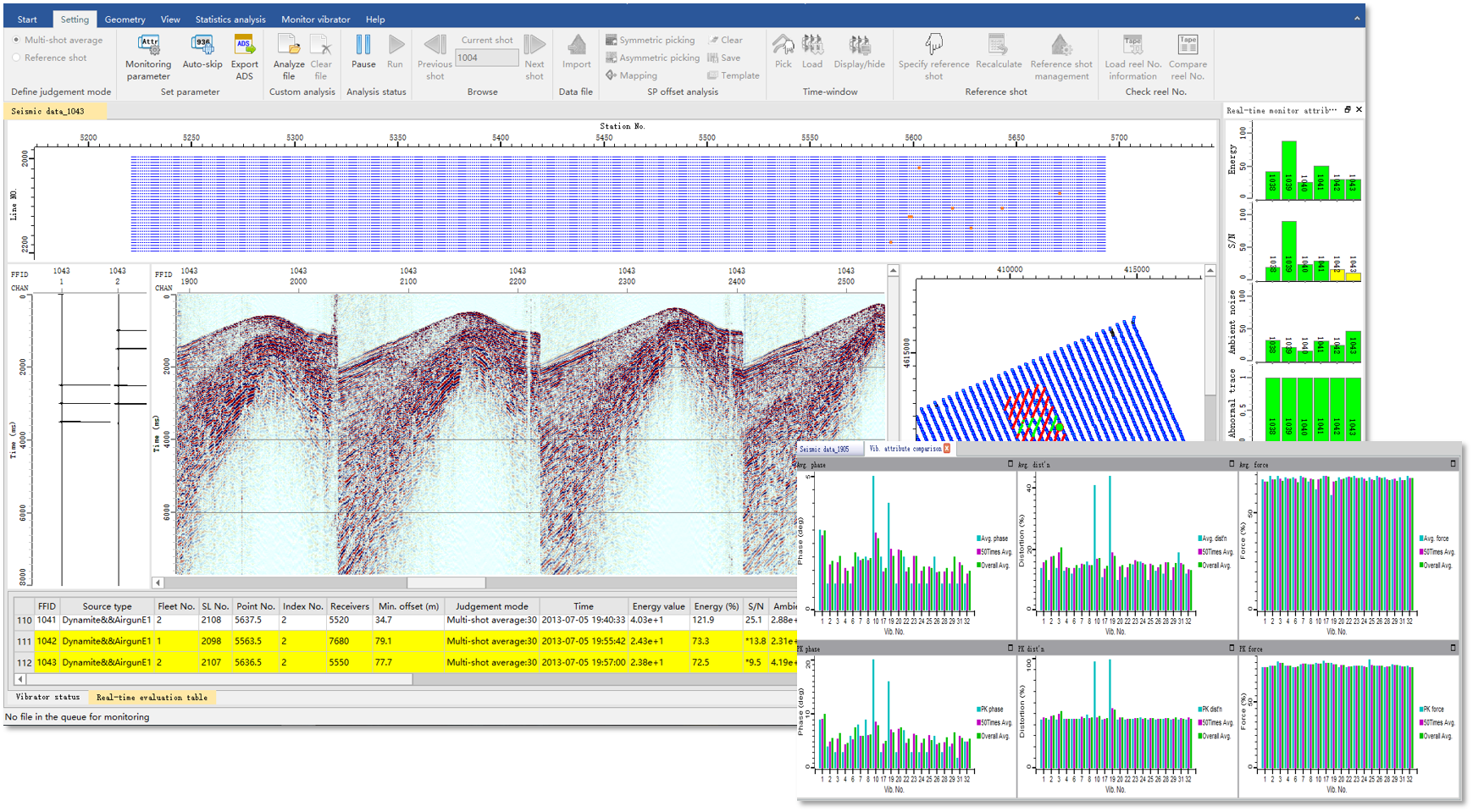Screen dimensions: 1473x812
Task: Collapse the ribbon with top-right chevron
Action: [1357, 18]
